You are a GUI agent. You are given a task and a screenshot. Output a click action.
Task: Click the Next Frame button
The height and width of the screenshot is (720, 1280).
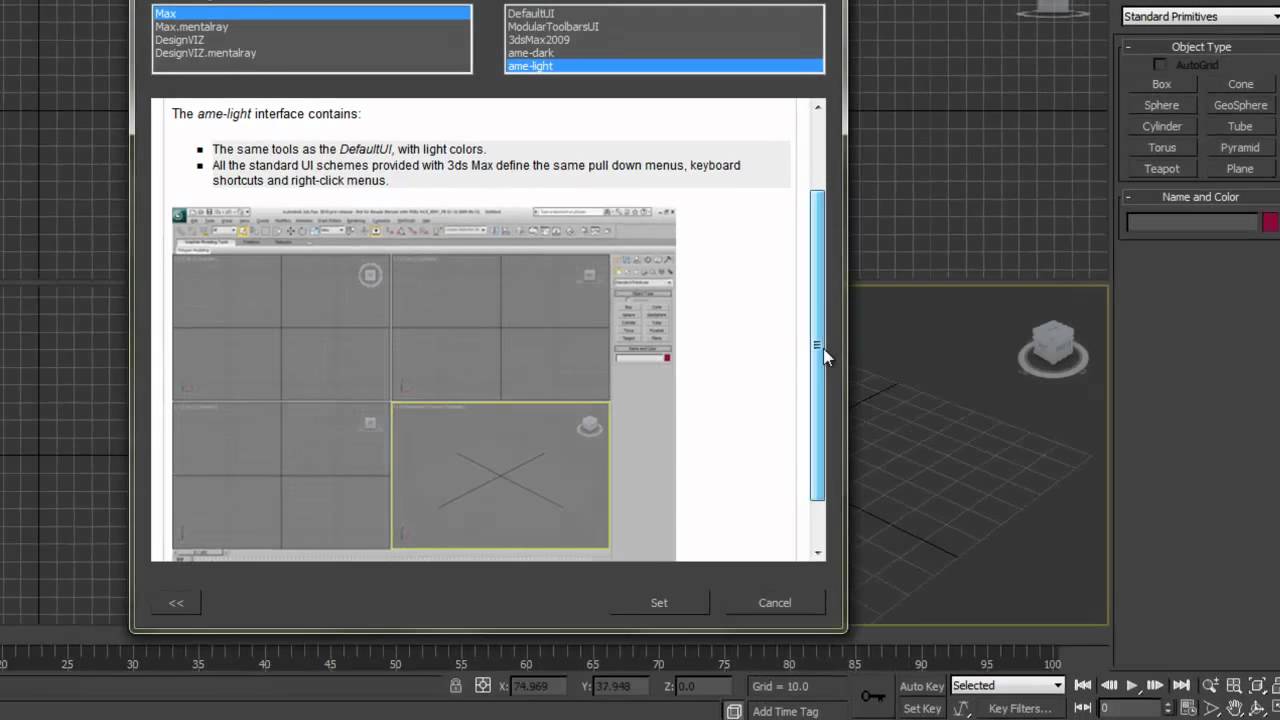click(1156, 685)
